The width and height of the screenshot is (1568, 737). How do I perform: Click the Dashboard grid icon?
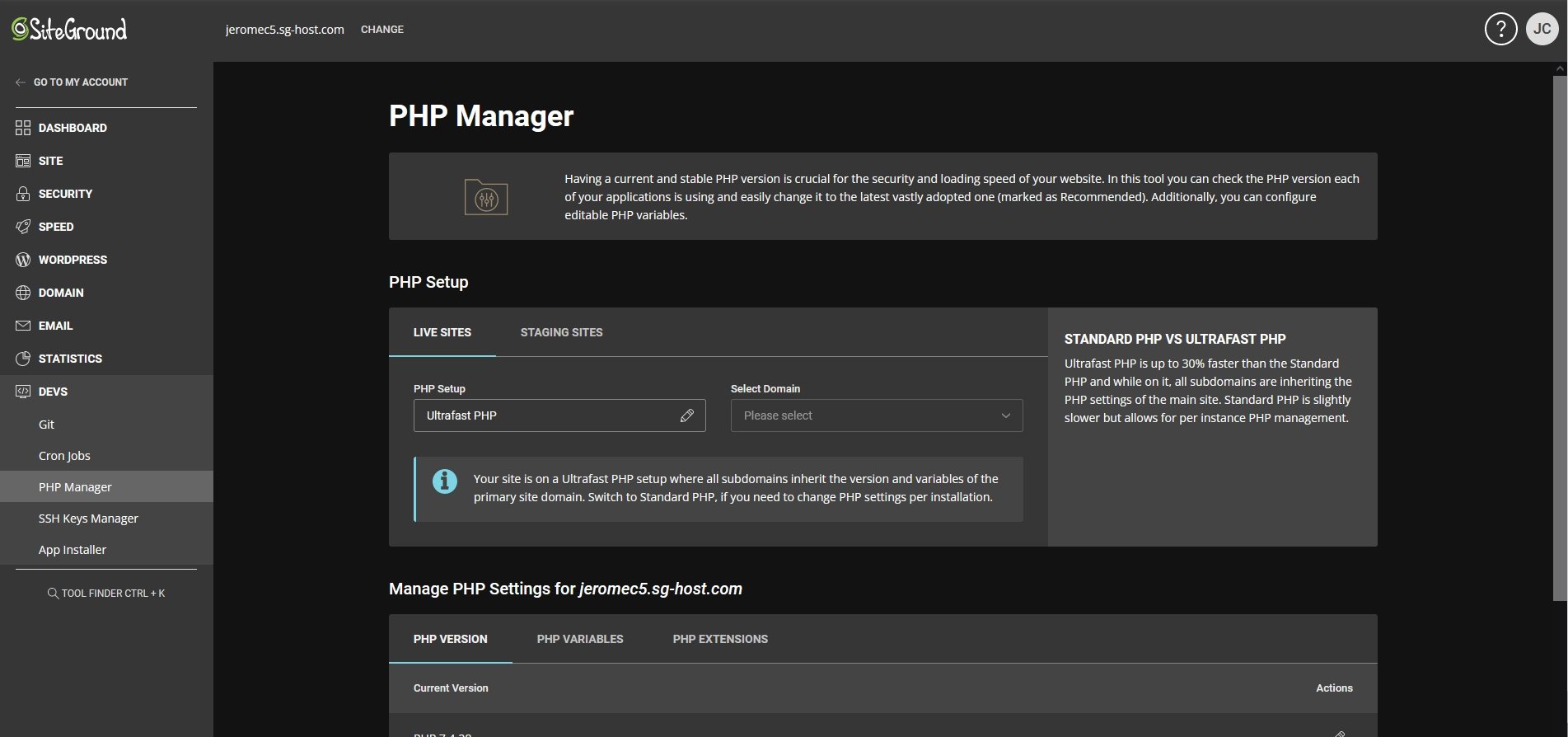tap(23, 128)
